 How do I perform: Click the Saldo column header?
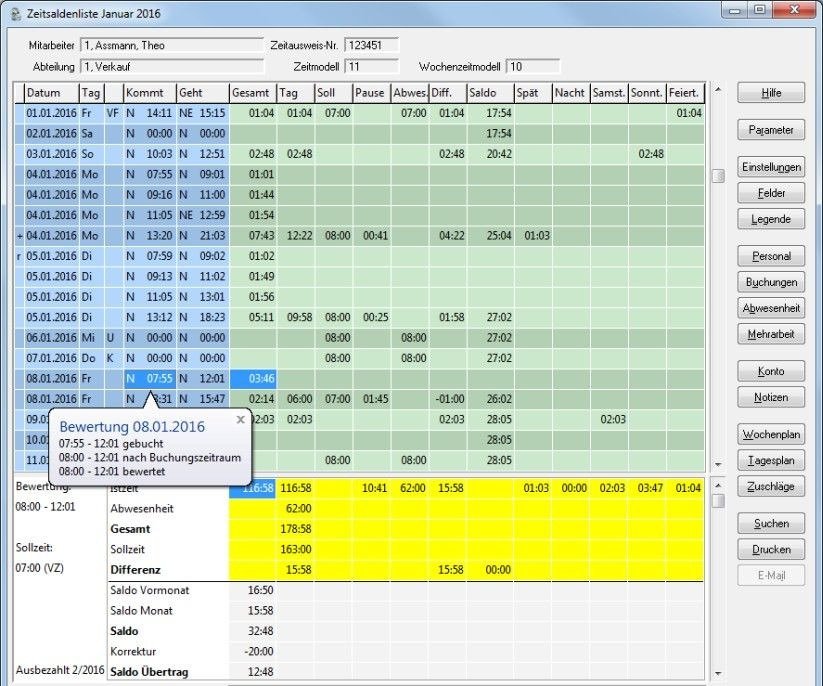(490, 93)
